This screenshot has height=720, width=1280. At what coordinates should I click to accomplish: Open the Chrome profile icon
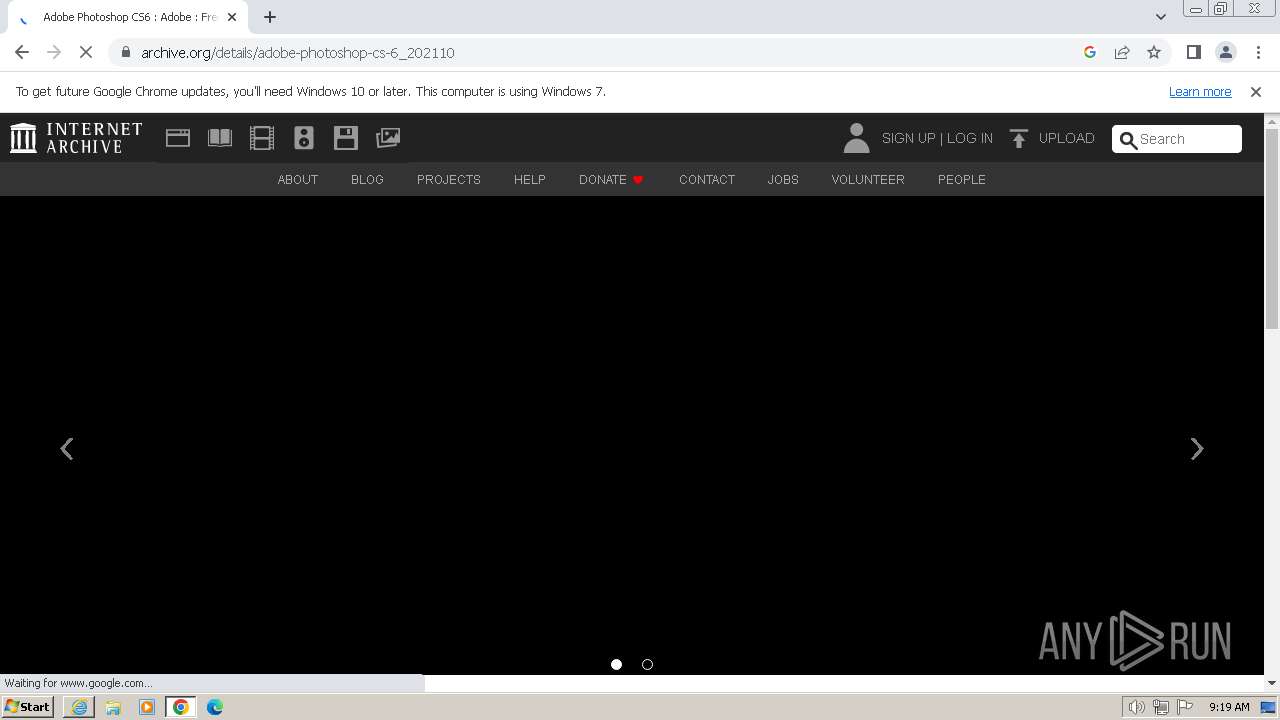[1226, 52]
